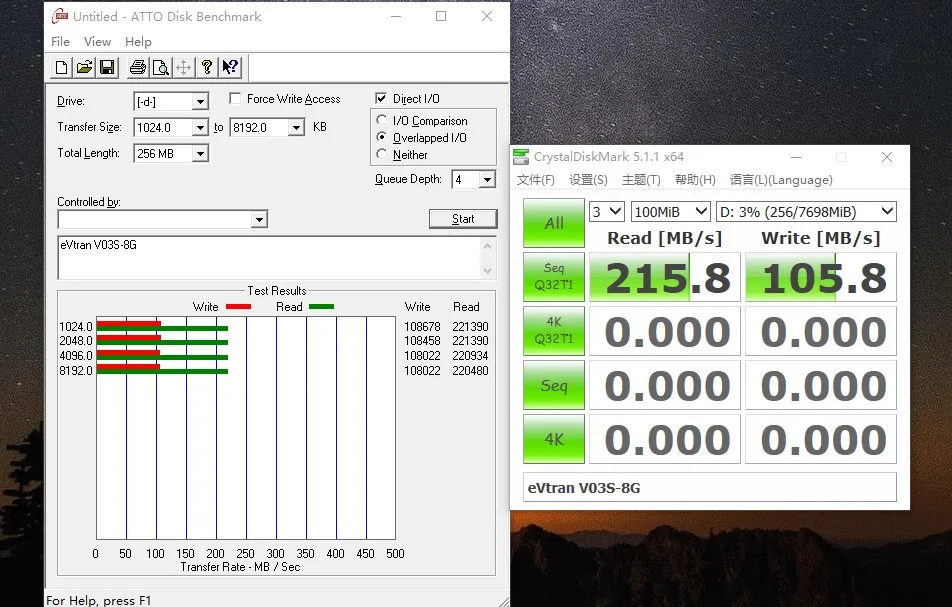Click the red Write legend swatch
The width and height of the screenshot is (952, 607).
[238, 307]
